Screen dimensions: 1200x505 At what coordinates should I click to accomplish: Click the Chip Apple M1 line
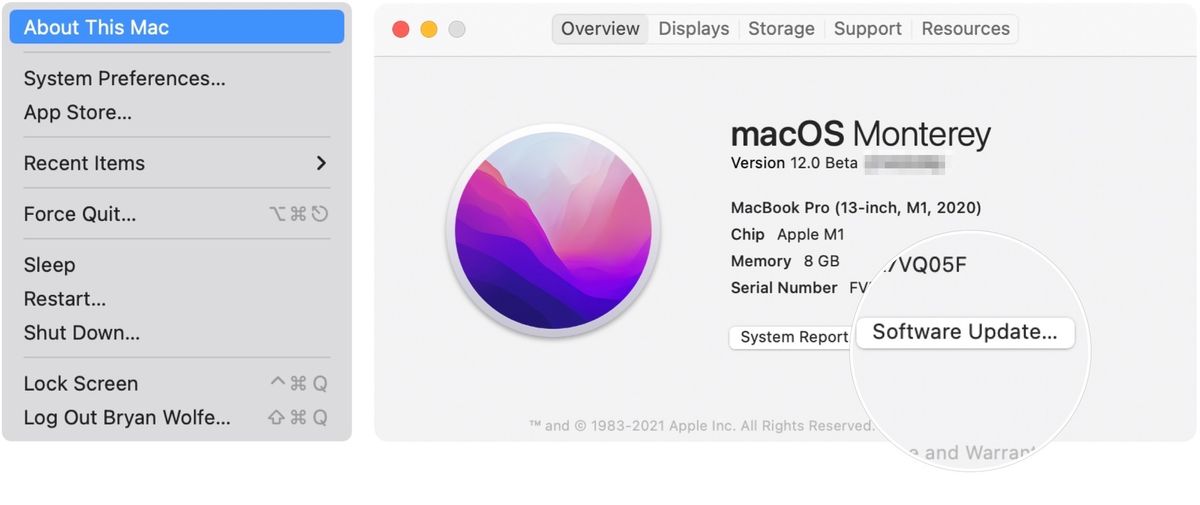pyautogui.click(x=788, y=234)
